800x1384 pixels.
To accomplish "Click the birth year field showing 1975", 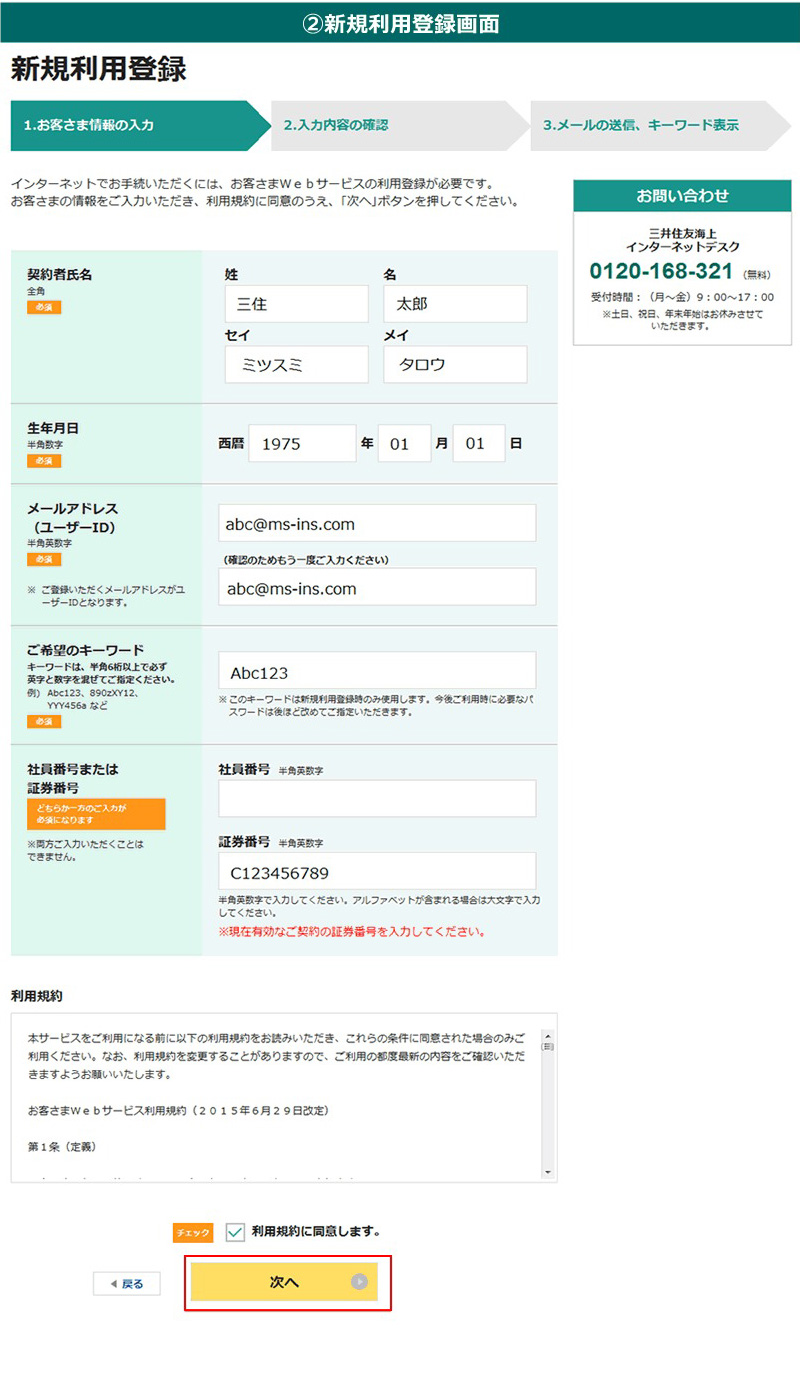I will pos(302,443).
